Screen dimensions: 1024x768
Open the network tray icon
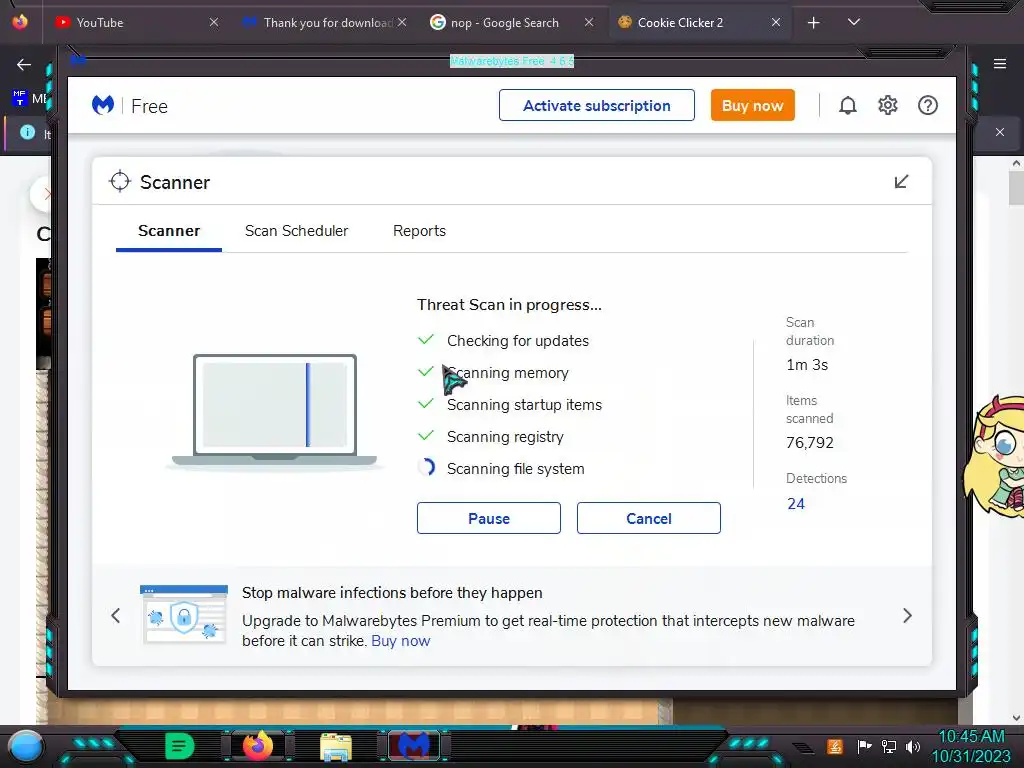888,746
